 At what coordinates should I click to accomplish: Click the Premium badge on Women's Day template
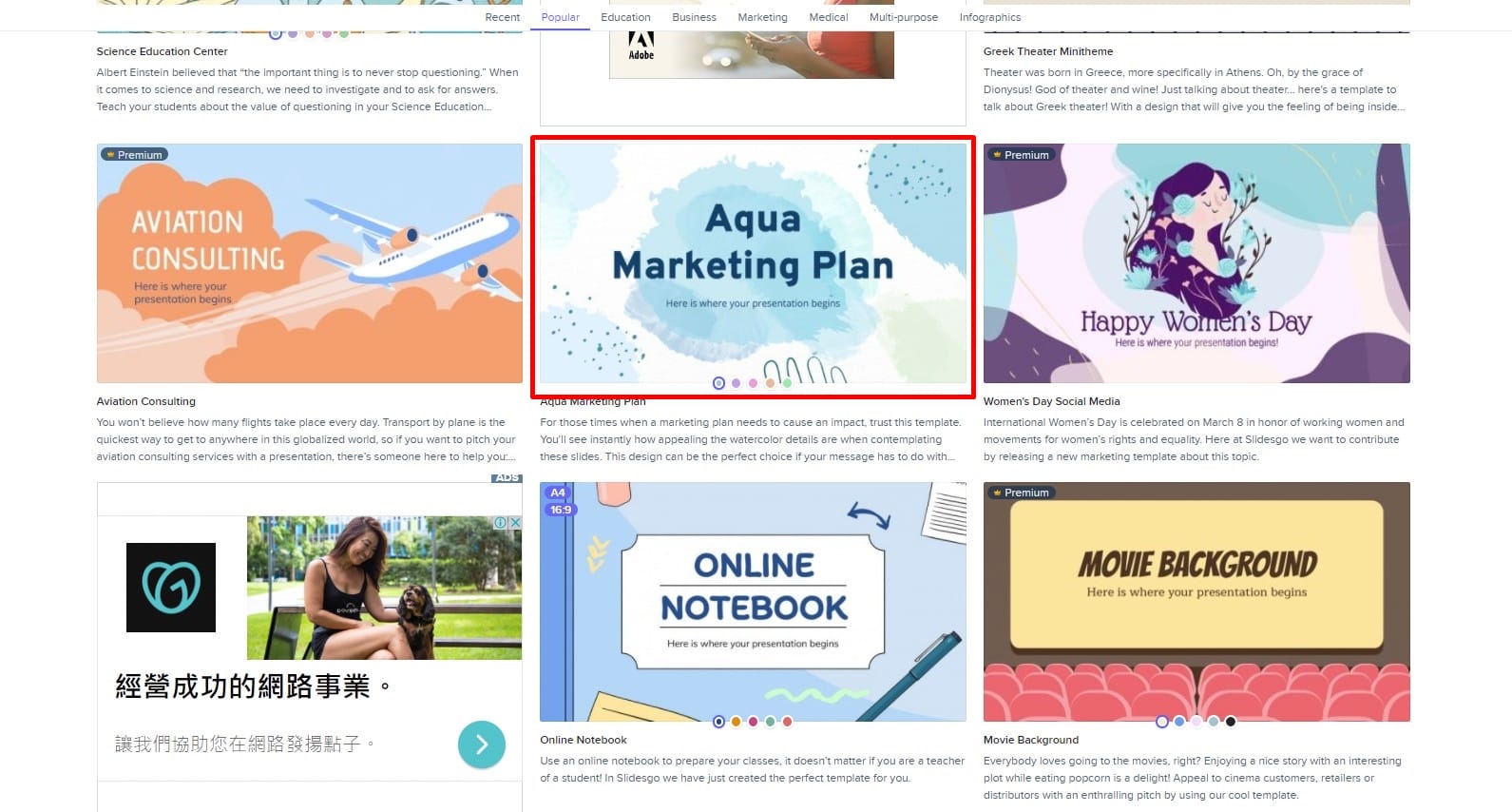point(1020,154)
